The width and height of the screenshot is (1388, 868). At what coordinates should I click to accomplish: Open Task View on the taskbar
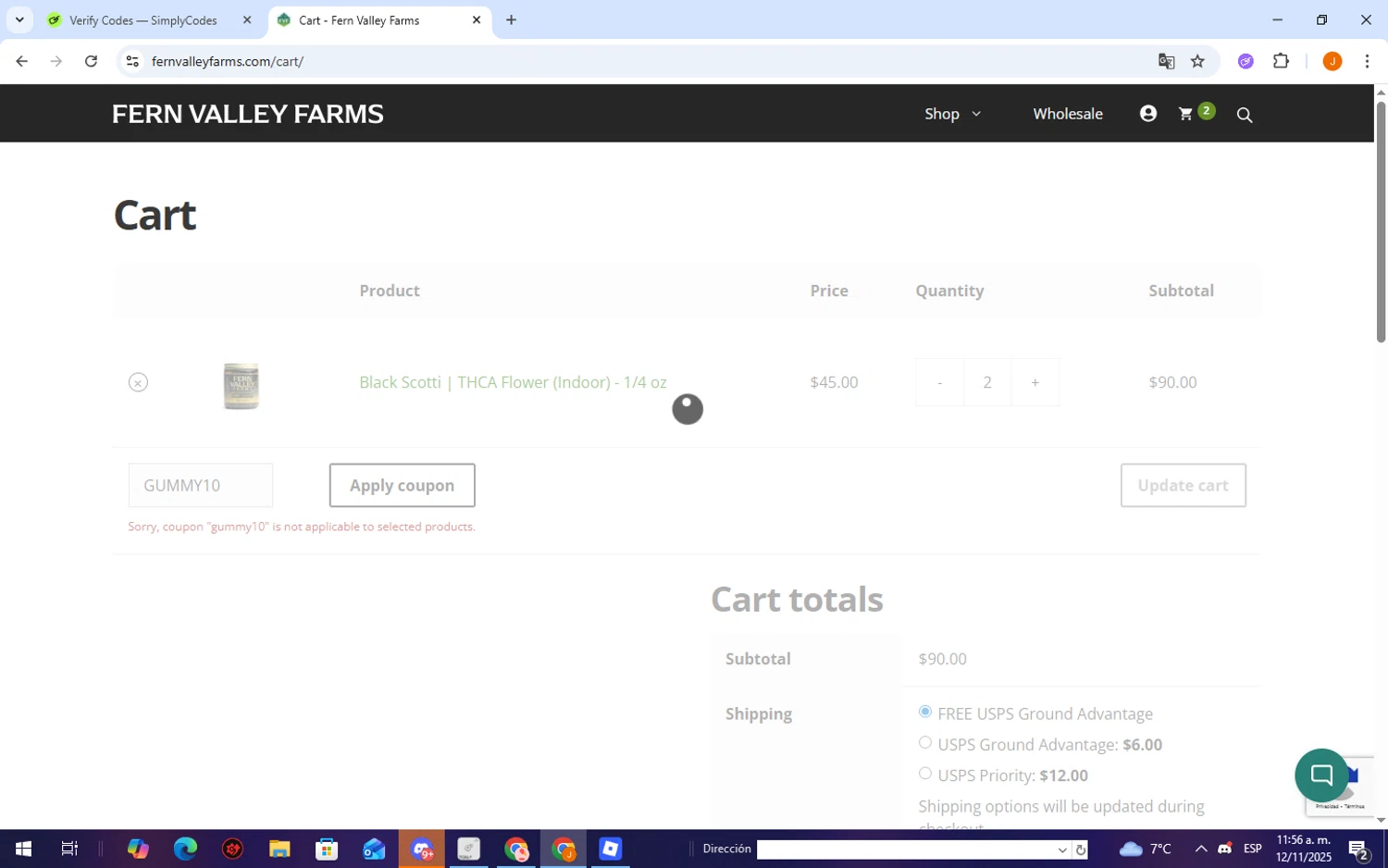[x=69, y=849]
